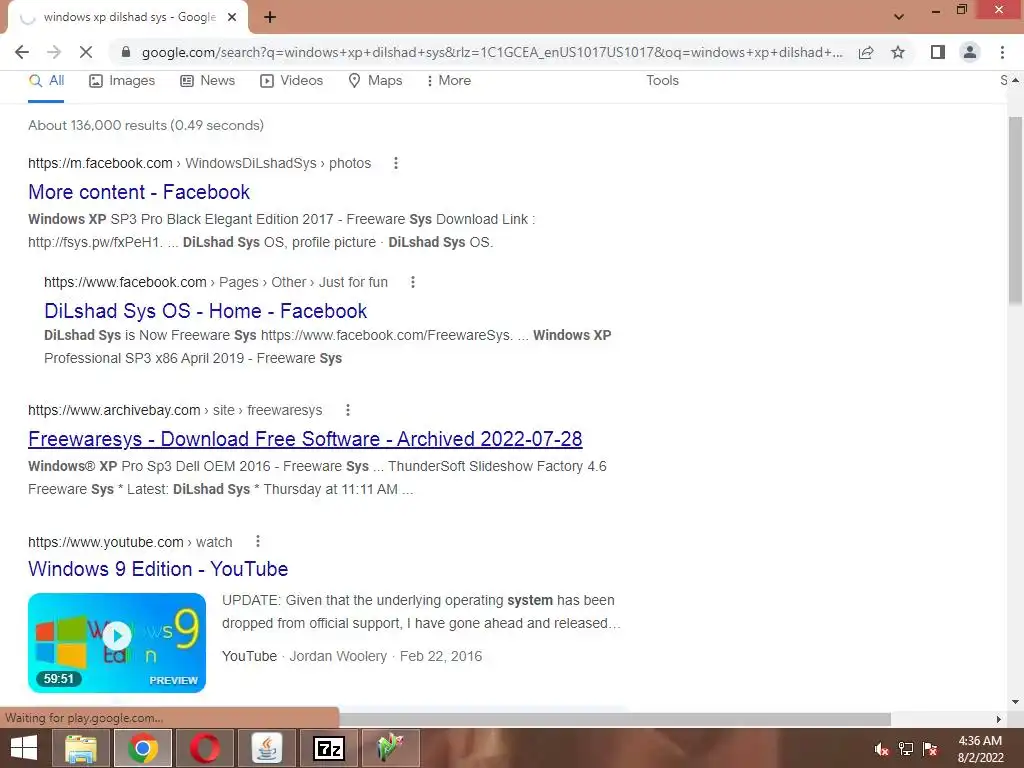Click horizontal scrollbar's right arrow

pos(999,719)
